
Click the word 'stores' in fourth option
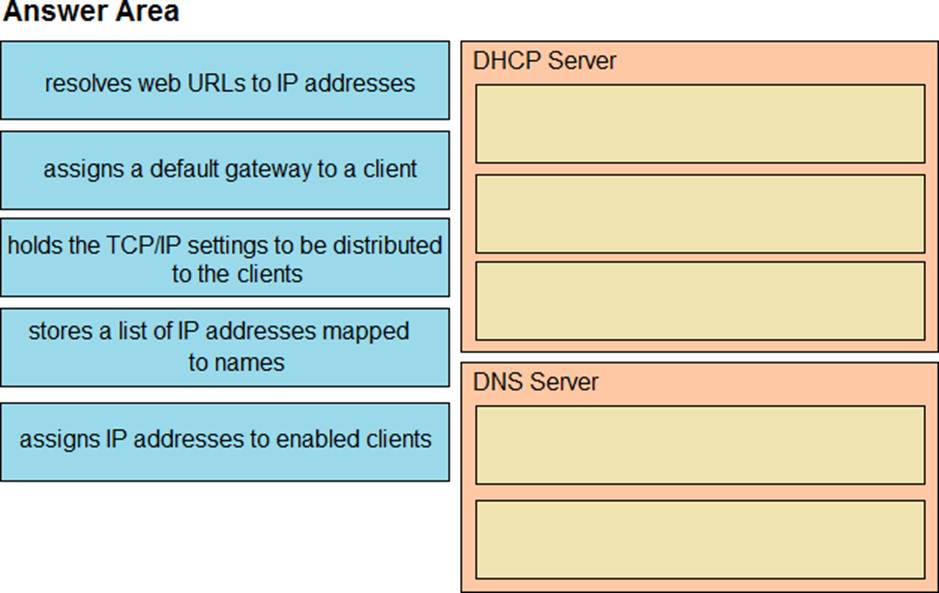59,331
